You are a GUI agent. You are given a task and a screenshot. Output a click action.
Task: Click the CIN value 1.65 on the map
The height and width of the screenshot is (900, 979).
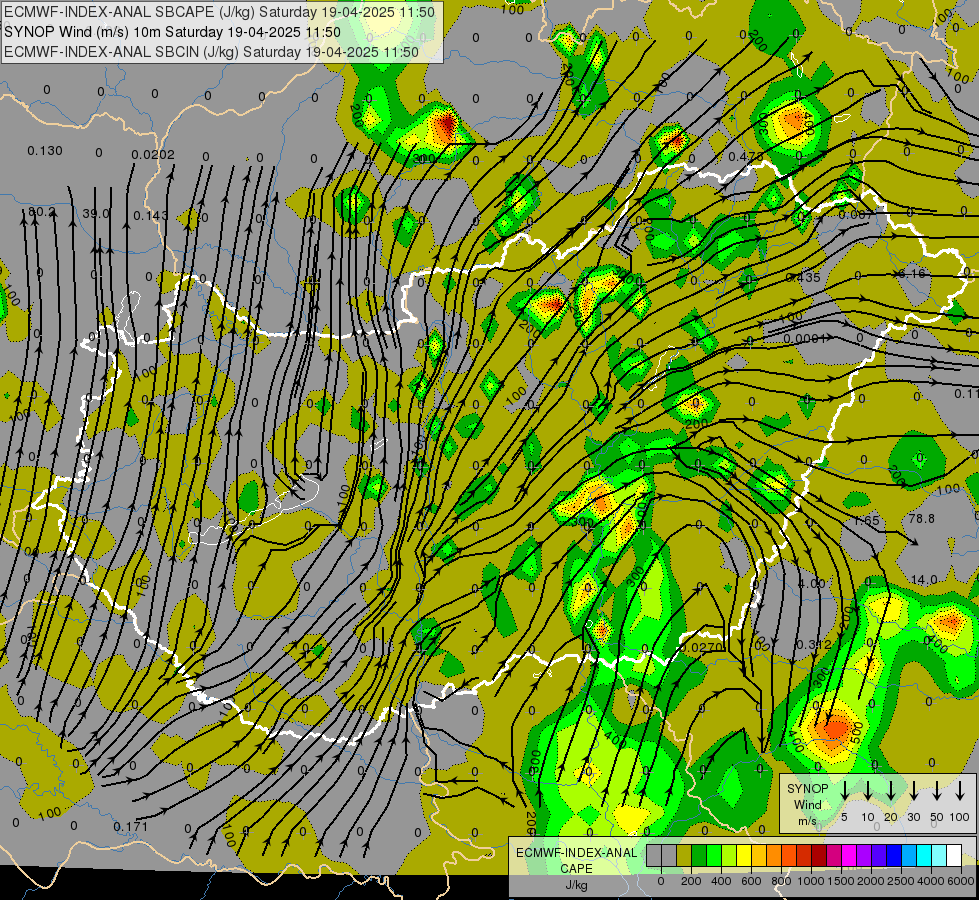pyautogui.click(x=866, y=520)
